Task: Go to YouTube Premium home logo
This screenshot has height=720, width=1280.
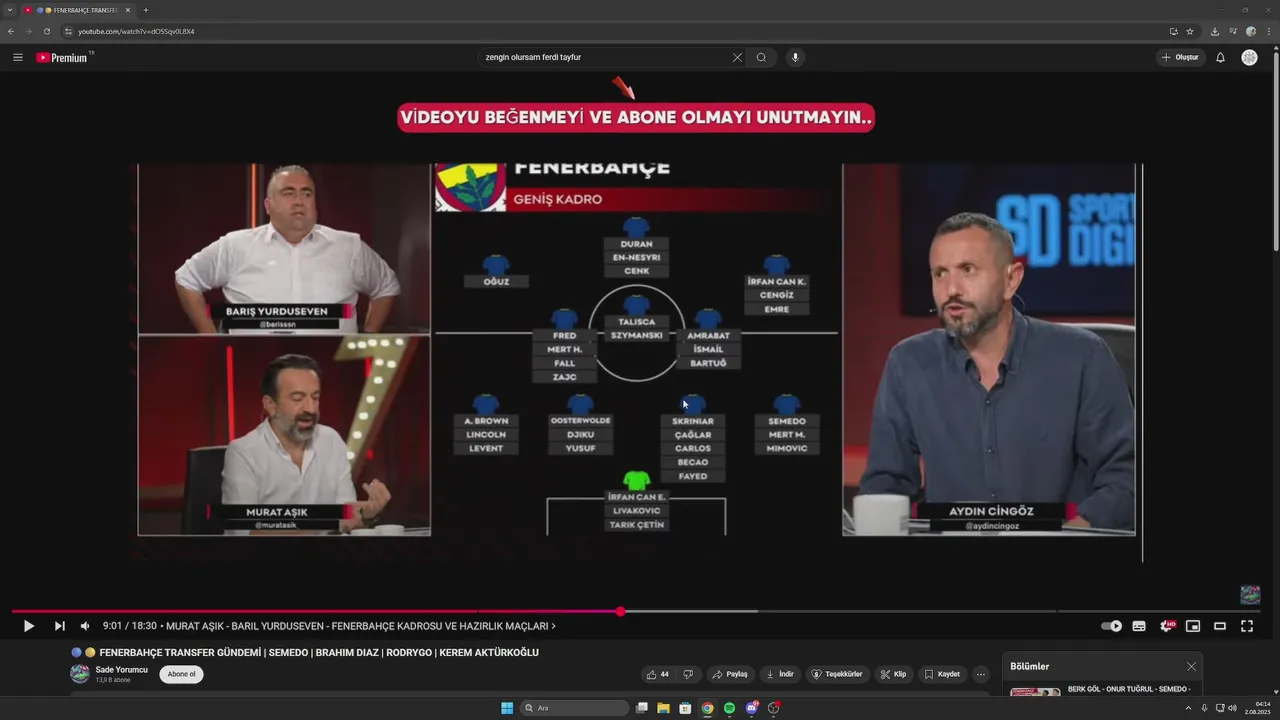Action: point(62,58)
